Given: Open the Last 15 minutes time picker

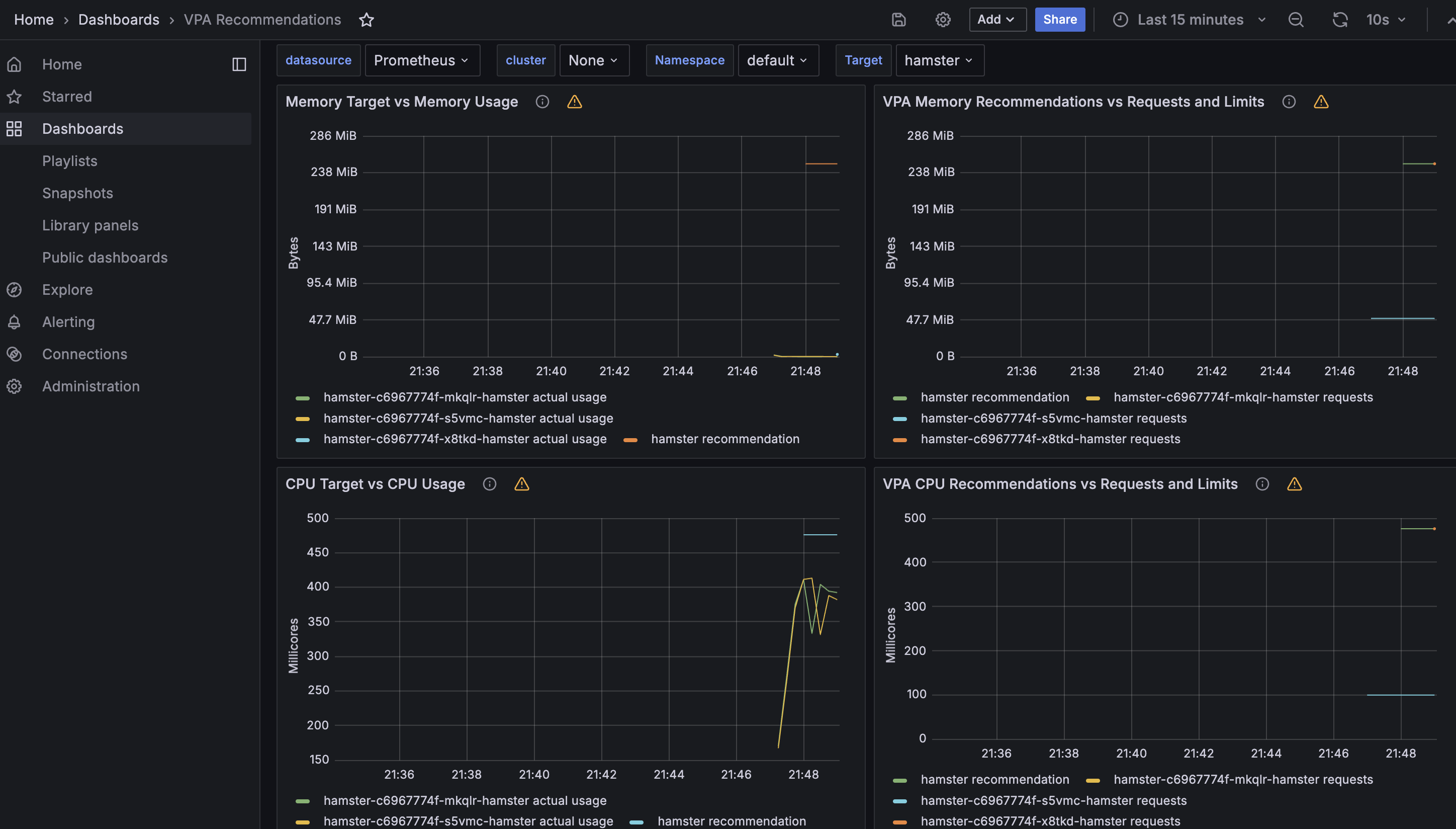Looking at the screenshot, I should point(1190,20).
